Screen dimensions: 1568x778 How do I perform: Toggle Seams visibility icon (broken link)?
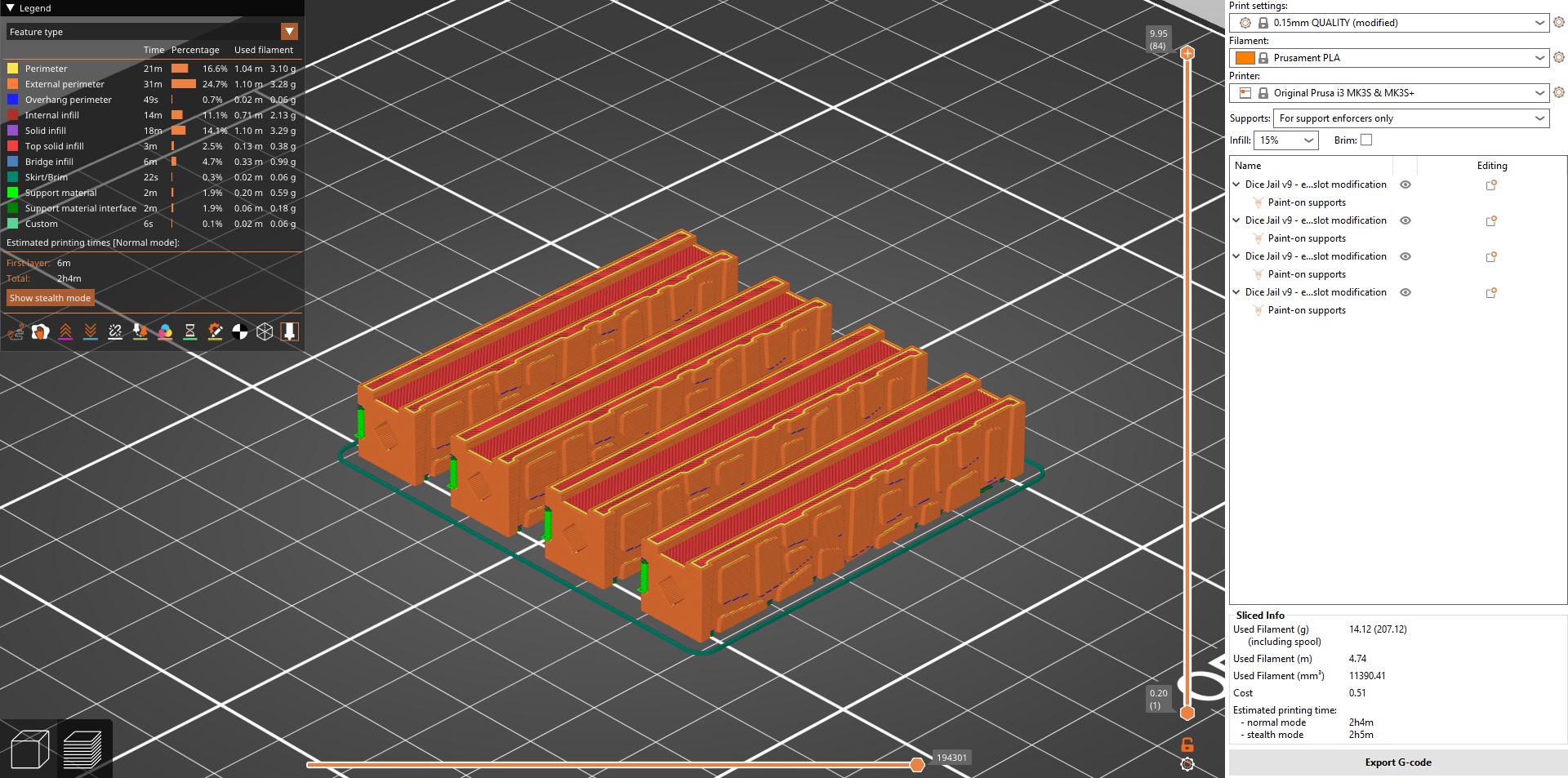tap(115, 331)
